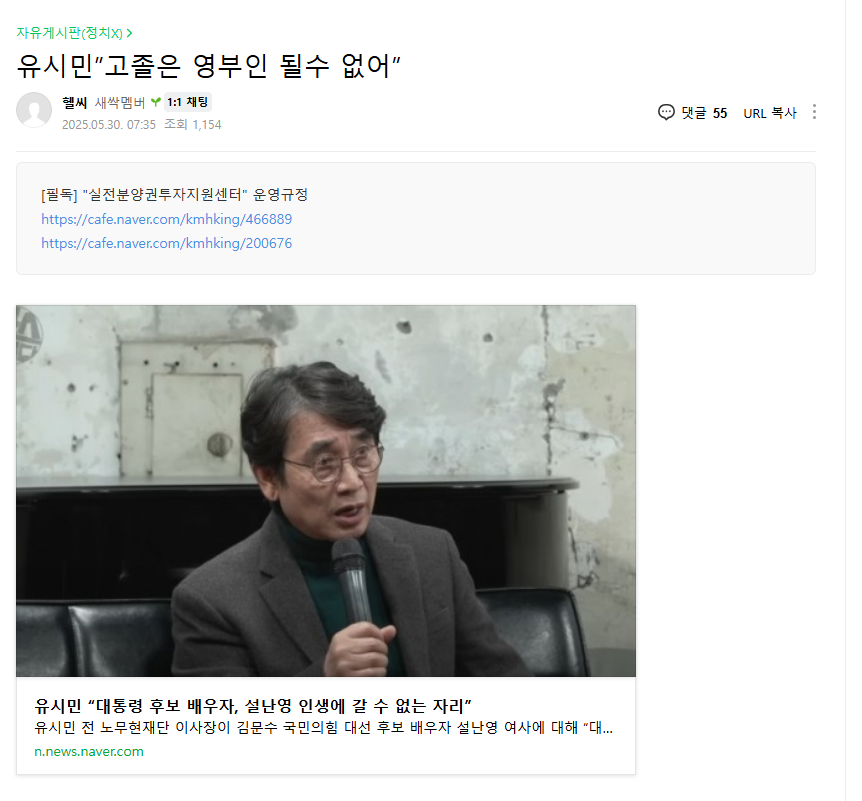
Task: Click the speech bubble comment icon
Action: click(x=666, y=113)
